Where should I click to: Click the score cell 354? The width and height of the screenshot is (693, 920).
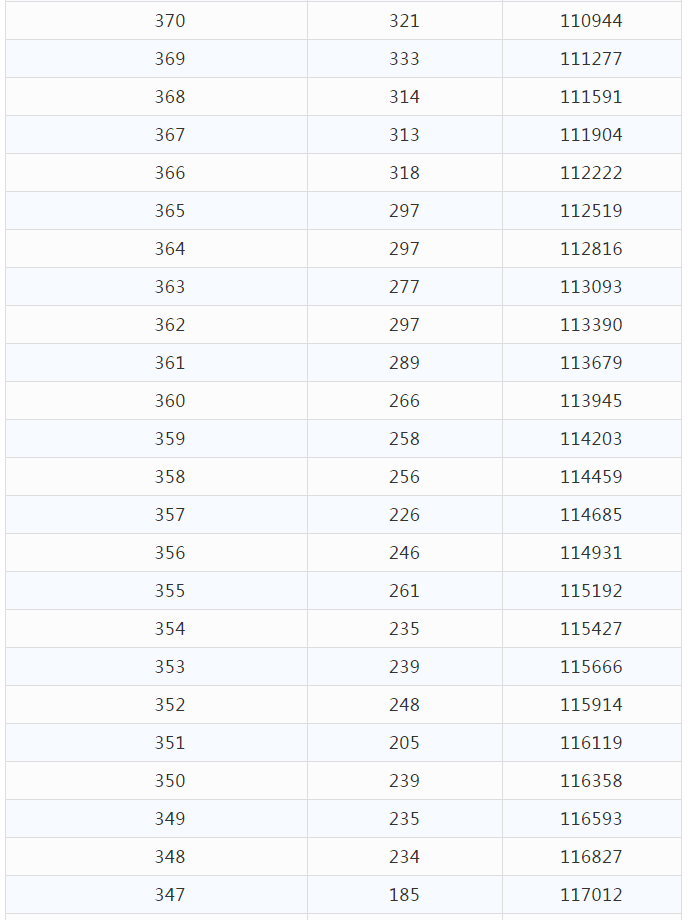[x=170, y=629]
